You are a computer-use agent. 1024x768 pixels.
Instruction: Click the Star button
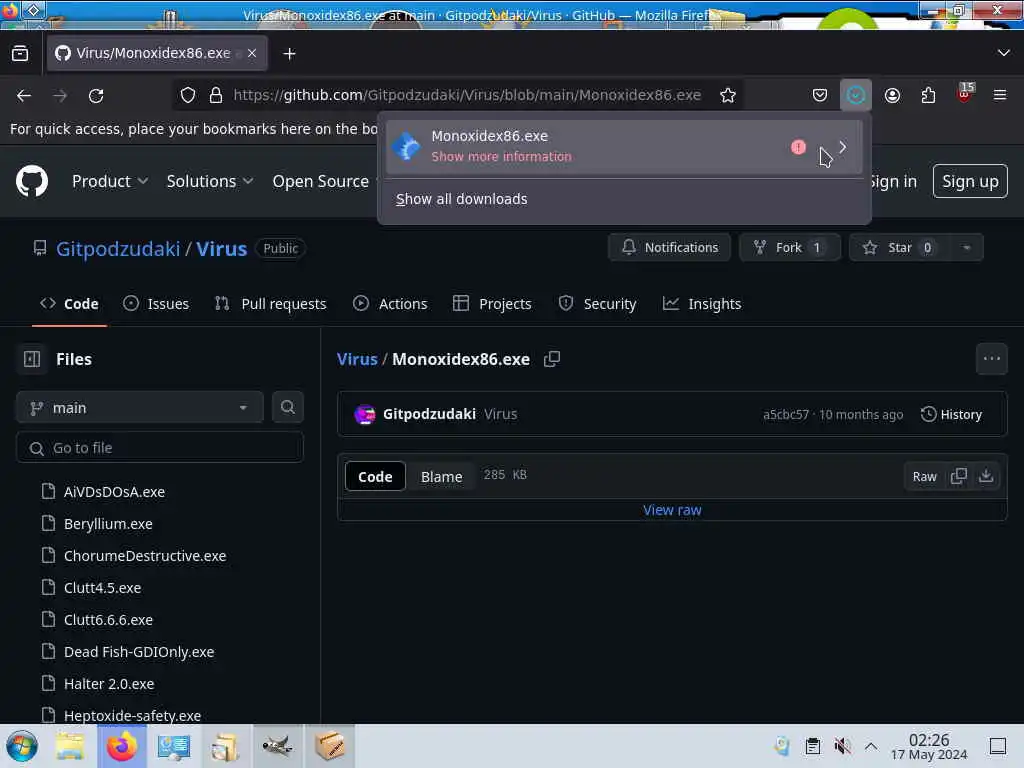(x=900, y=248)
